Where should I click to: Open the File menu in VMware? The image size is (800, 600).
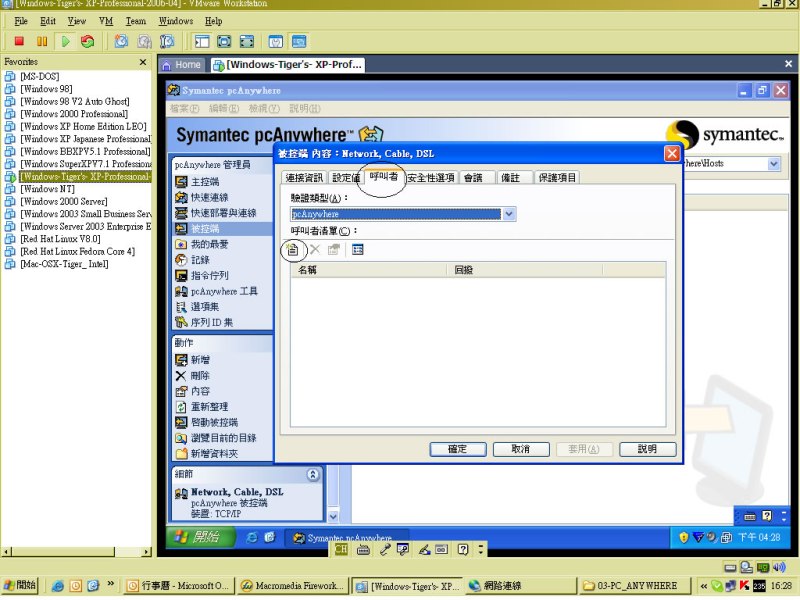pos(21,21)
